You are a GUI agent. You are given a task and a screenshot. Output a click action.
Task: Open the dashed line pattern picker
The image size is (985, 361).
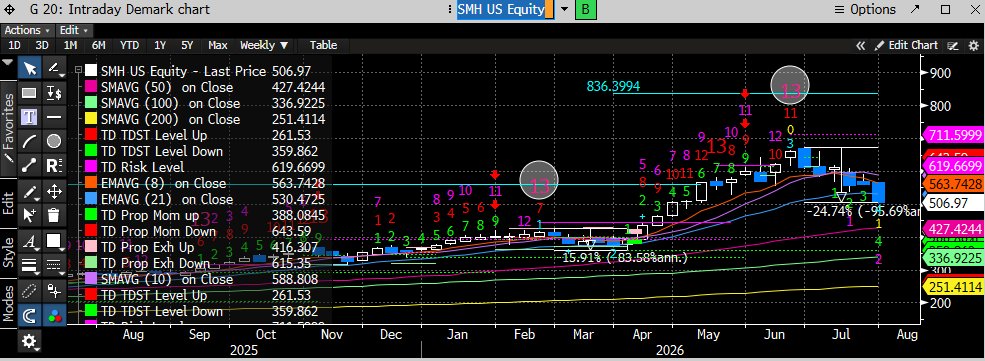[x=54, y=266]
